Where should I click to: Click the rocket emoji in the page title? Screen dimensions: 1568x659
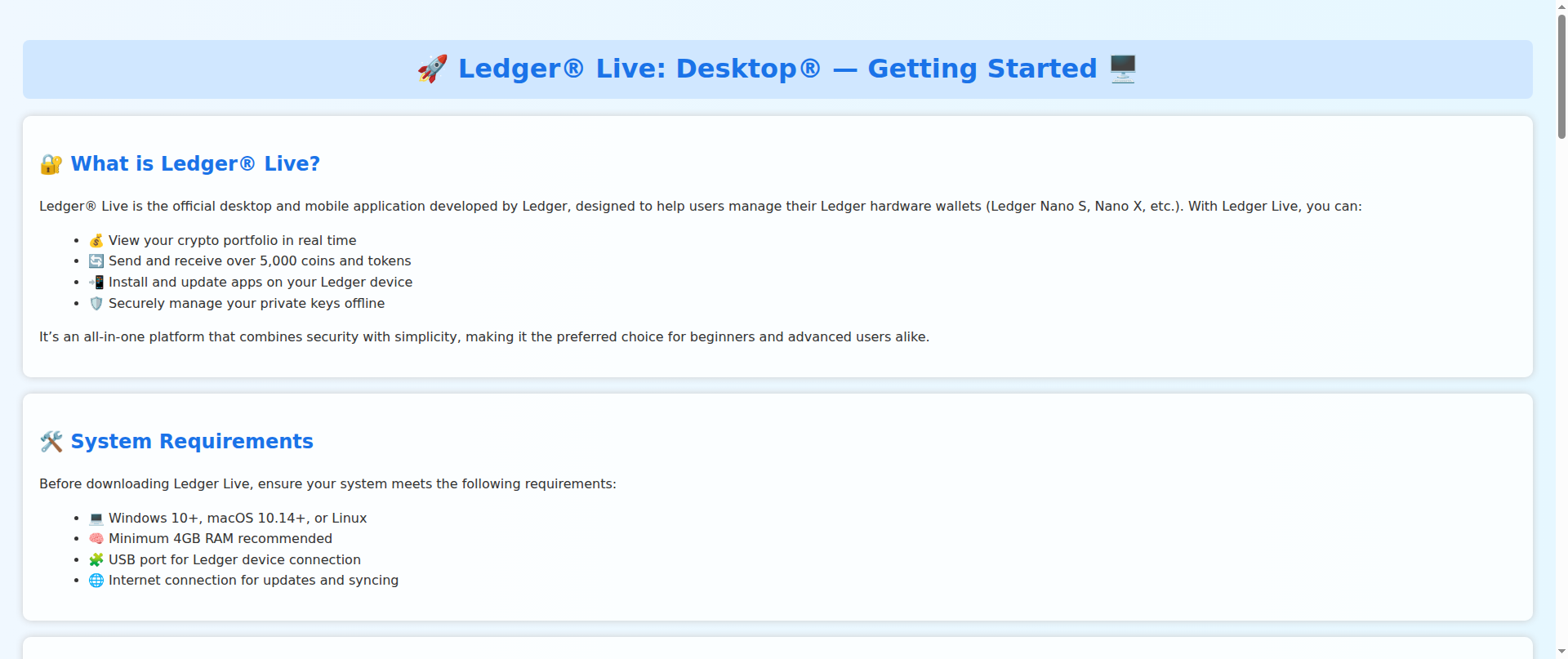point(432,69)
